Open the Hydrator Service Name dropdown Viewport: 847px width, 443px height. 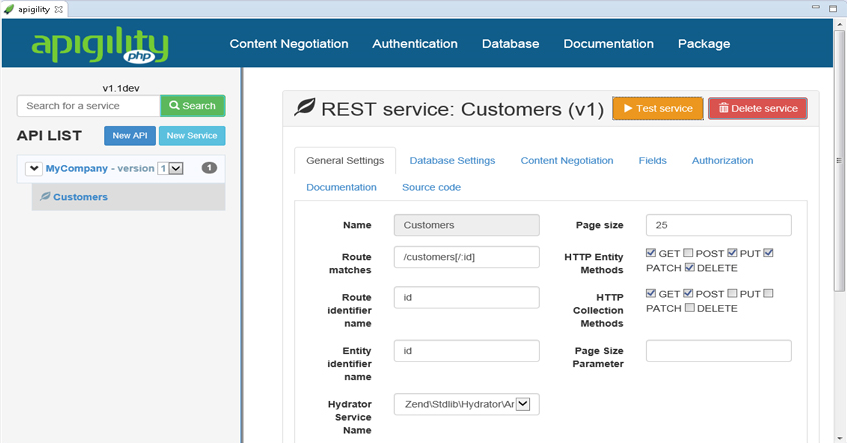523,404
